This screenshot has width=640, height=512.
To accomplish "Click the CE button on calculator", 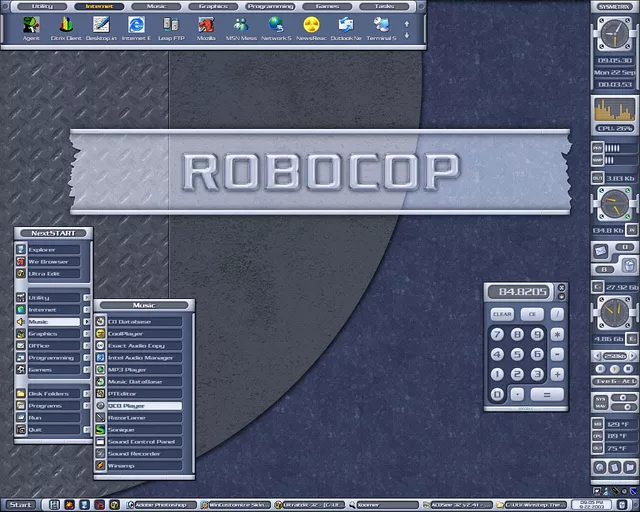I will 532,314.
